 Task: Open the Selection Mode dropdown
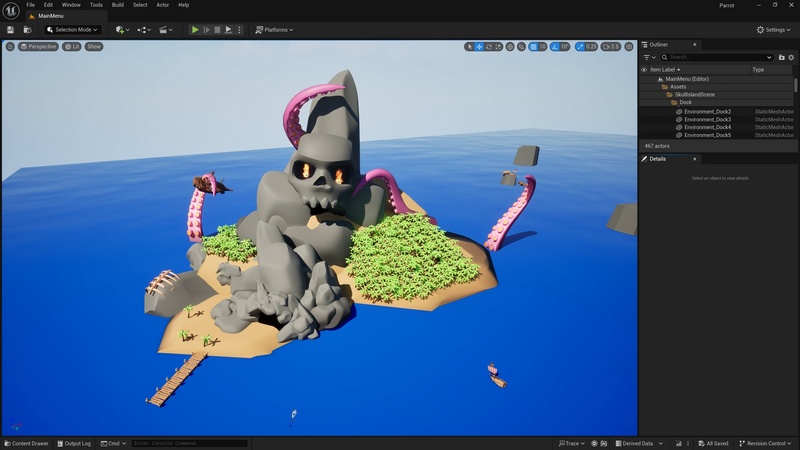[x=72, y=30]
